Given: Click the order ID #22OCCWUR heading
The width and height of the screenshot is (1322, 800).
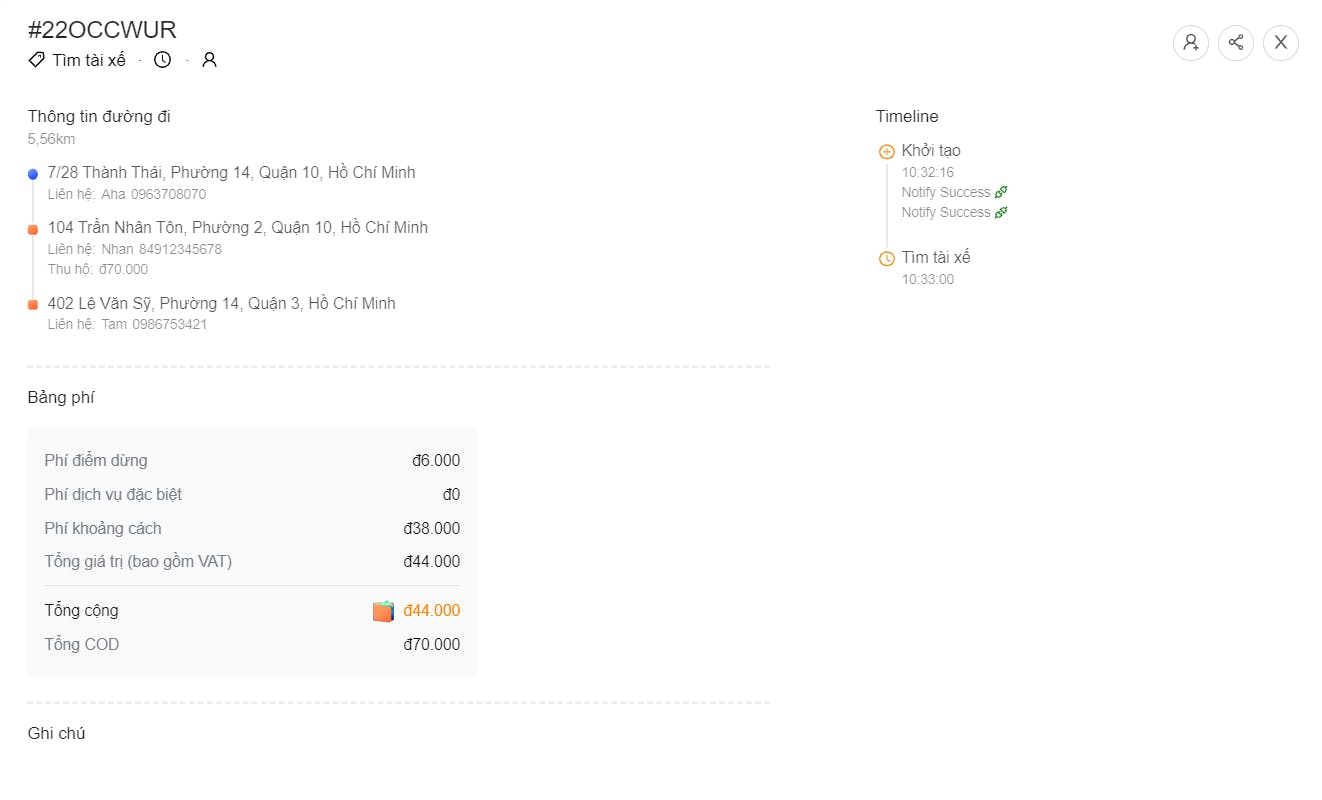Looking at the screenshot, I should tap(102, 30).
